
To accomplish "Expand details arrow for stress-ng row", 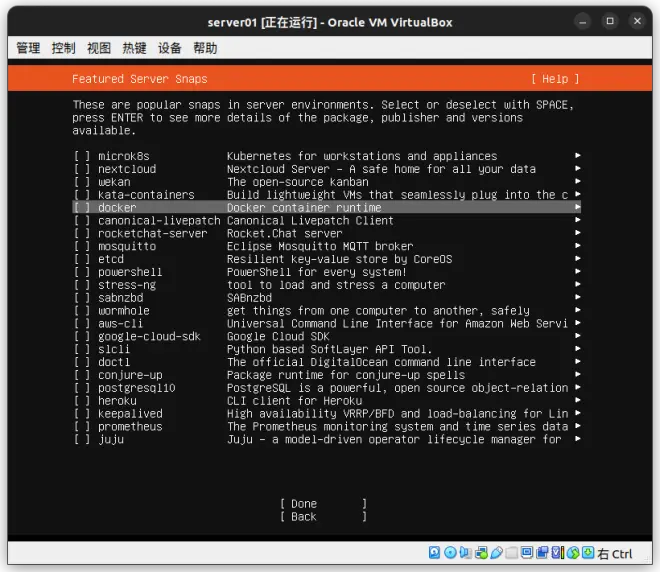I will (x=578, y=285).
